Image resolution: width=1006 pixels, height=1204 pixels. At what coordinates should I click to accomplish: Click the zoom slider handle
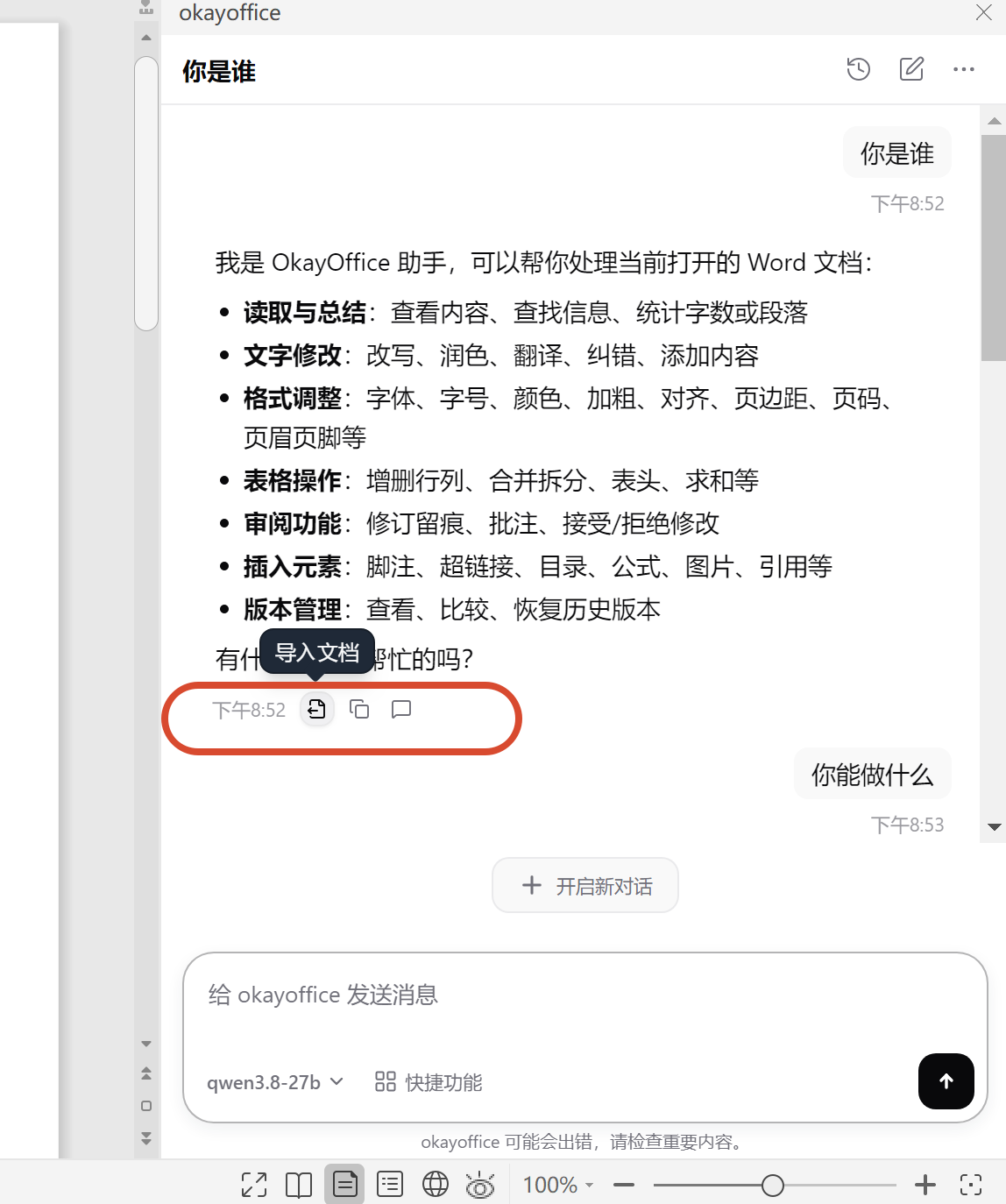(772, 1185)
